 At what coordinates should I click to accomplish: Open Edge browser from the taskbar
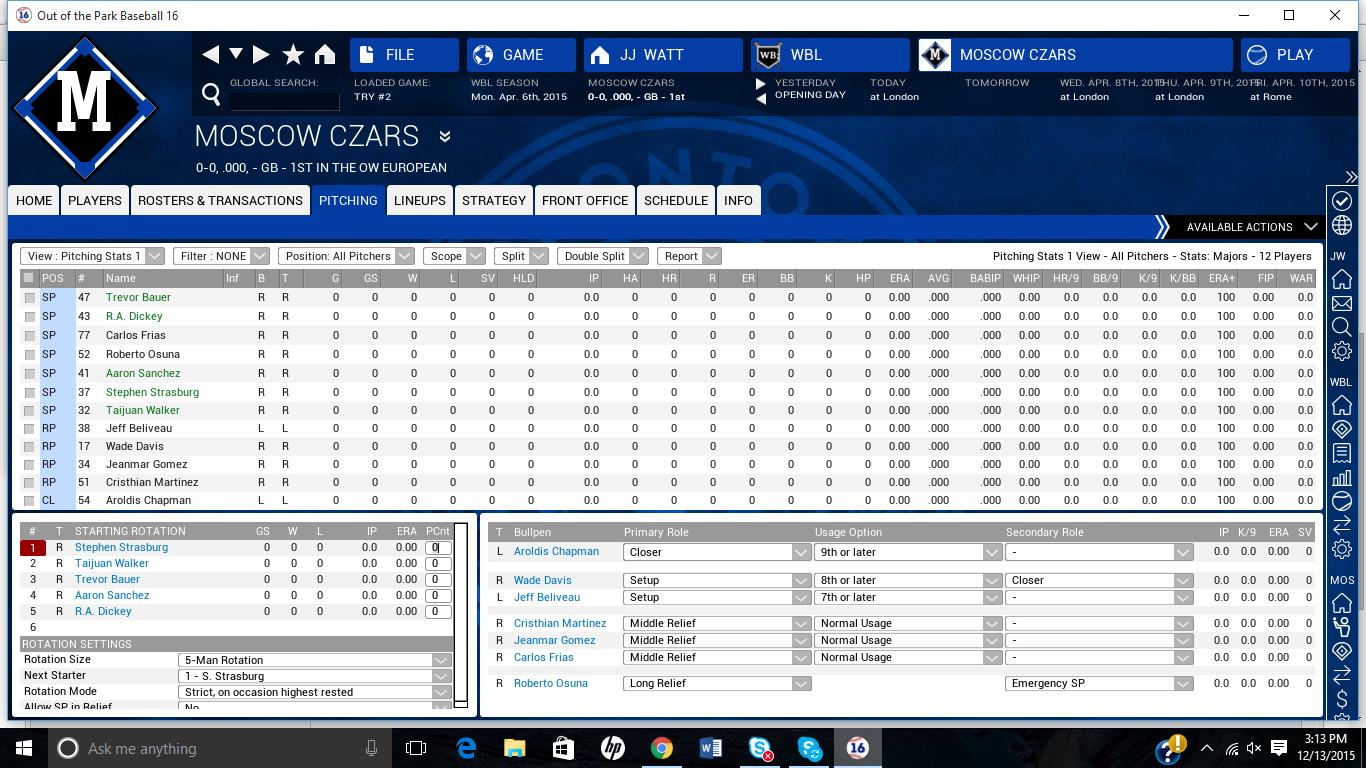pos(466,748)
